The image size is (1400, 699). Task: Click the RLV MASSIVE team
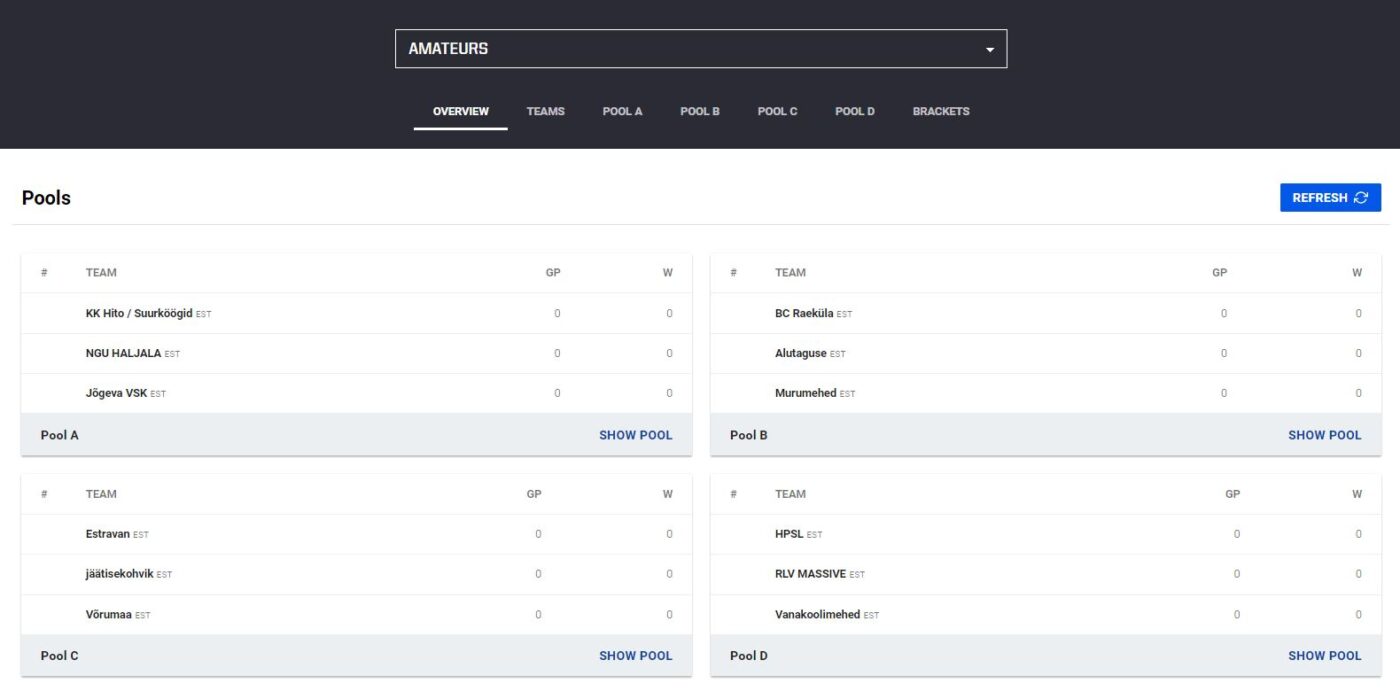[x=810, y=574]
